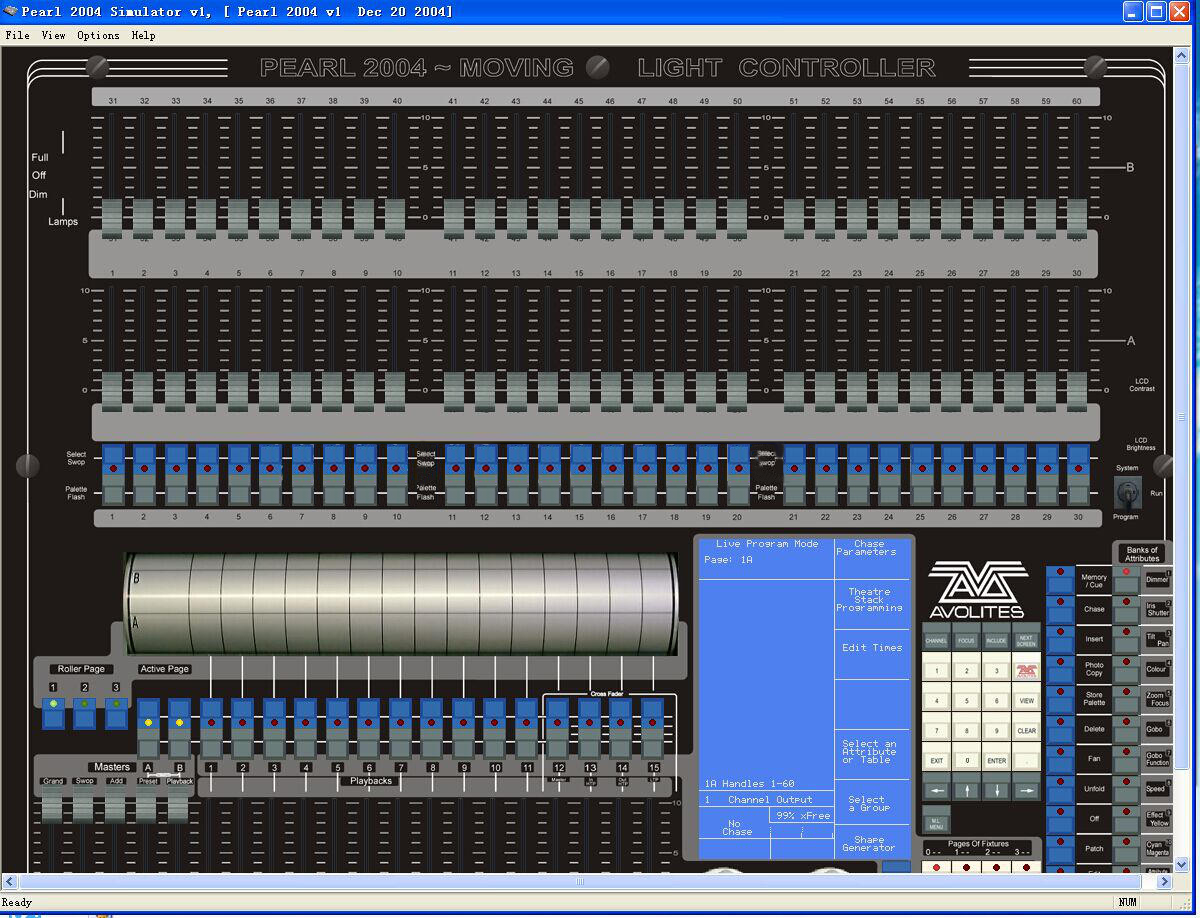The image size is (1200, 918).
Task: Click the EXIT keypad button
Action: click(936, 760)
